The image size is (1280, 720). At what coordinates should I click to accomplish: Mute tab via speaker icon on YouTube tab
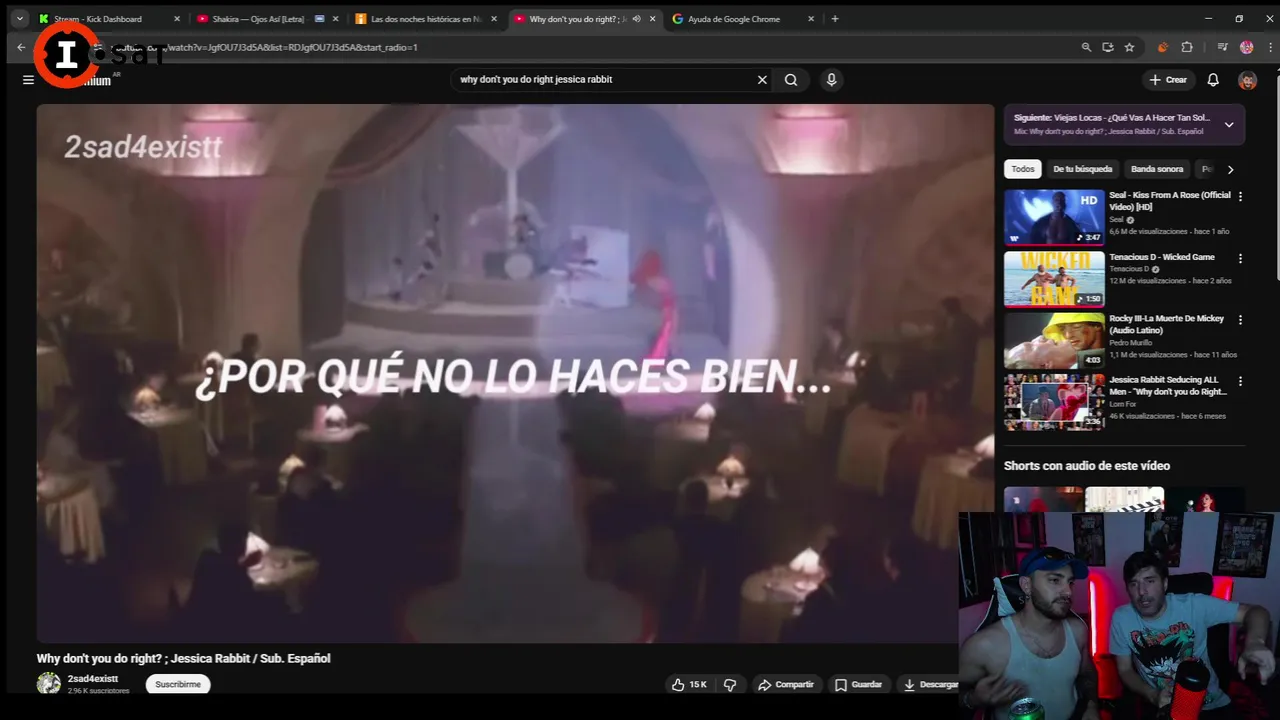click(x=636, y=19)
